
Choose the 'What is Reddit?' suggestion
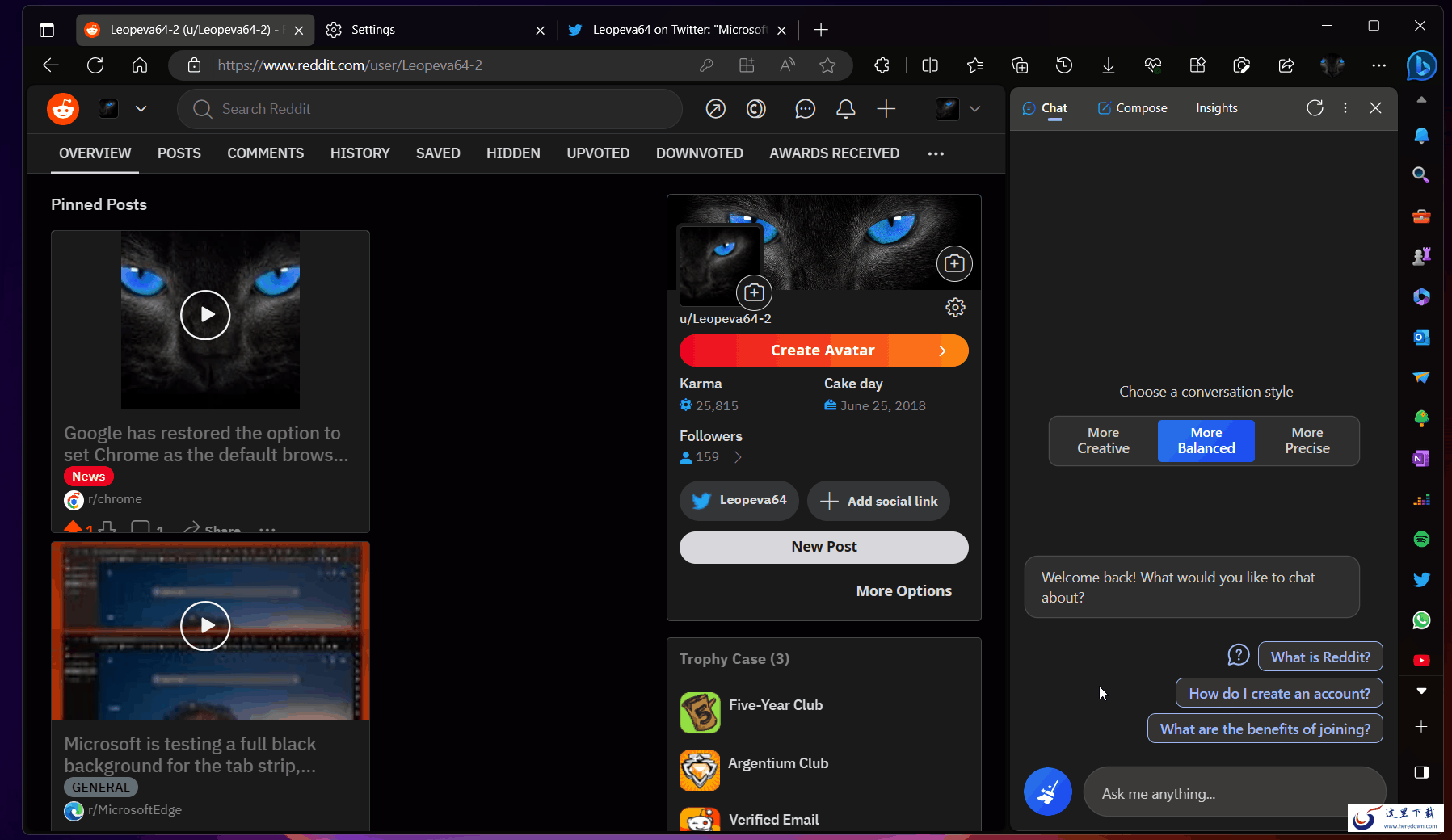pos(1320,657)
